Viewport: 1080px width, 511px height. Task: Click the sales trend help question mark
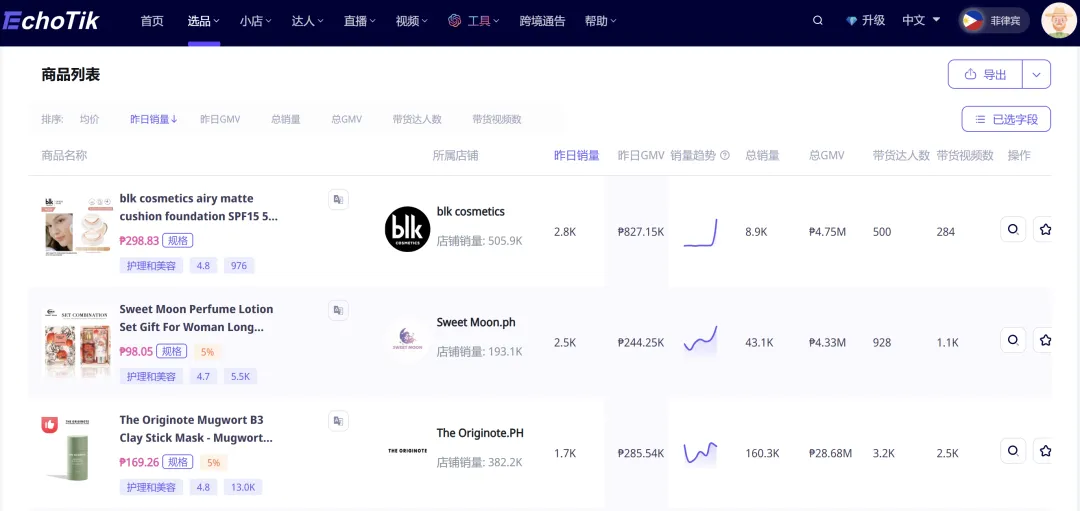(725, 156)
